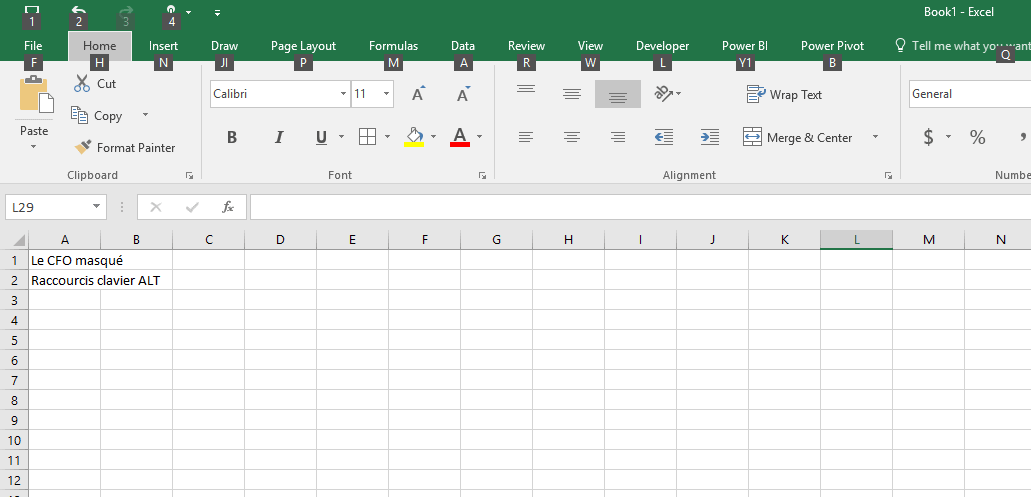Click the Orientation text angle icon
This screenshot has width=1031, height=497.
(663, 94)
